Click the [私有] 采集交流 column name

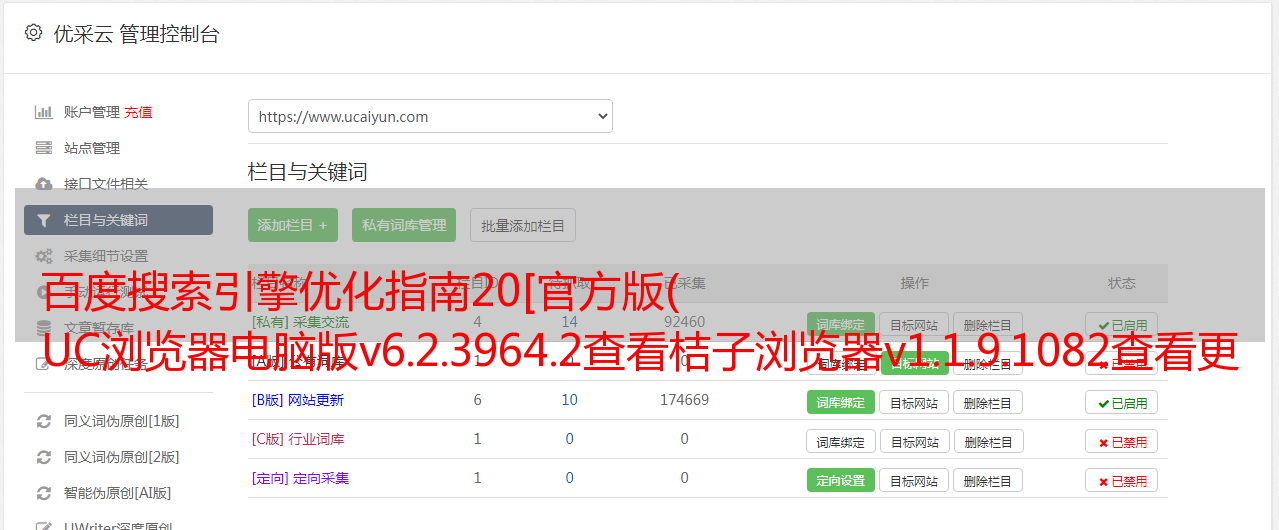point(301,322)
